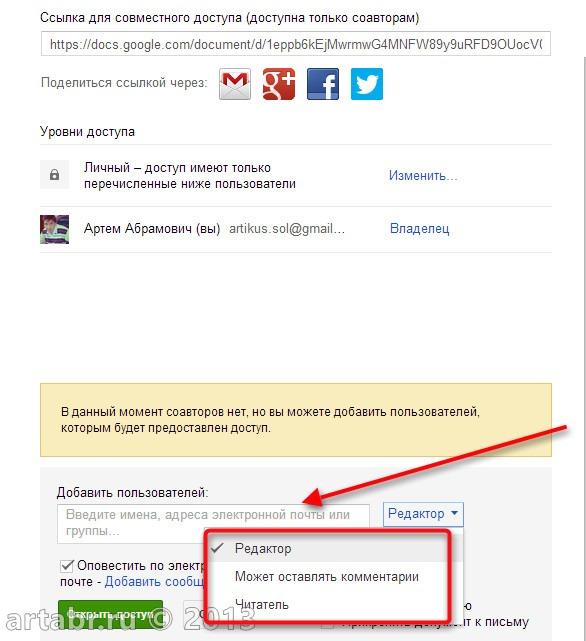Open Владелец owner role dropdown
This screenshot has height=641, width=586.
point(420,229)
